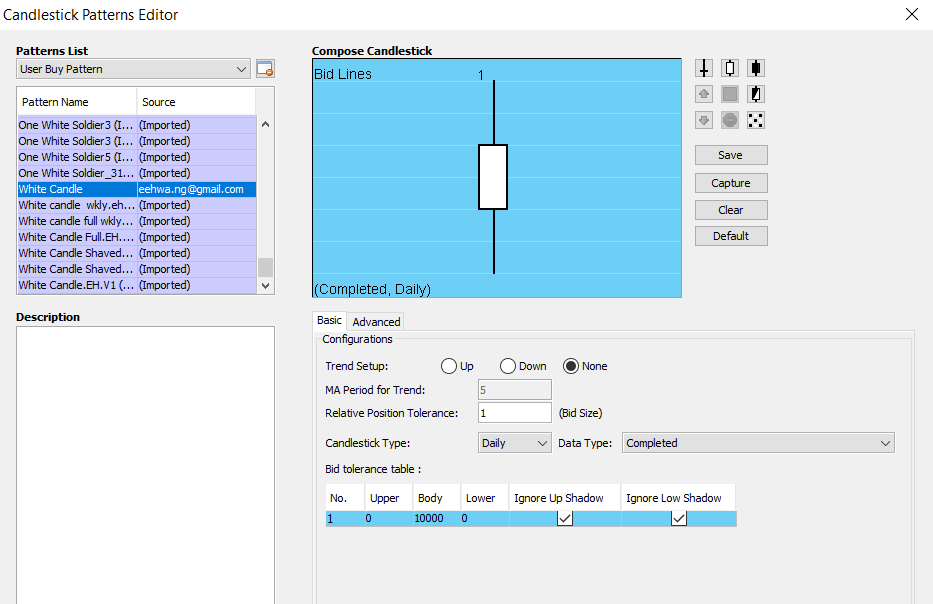This screenshot has width=933, height=604.
Task: Click inside the Description text box
Action: (145, 465)
